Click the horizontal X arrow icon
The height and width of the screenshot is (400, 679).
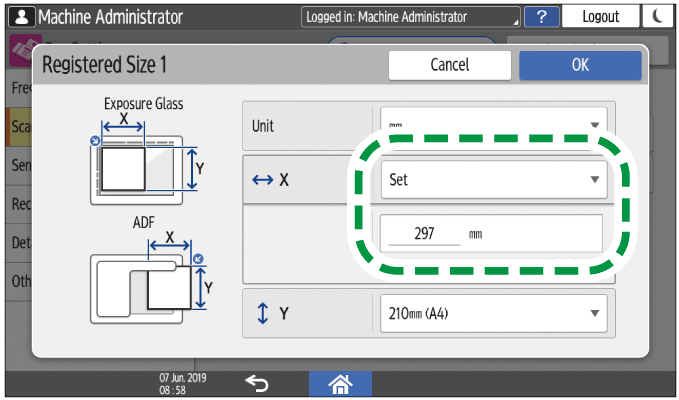(262, 180)
